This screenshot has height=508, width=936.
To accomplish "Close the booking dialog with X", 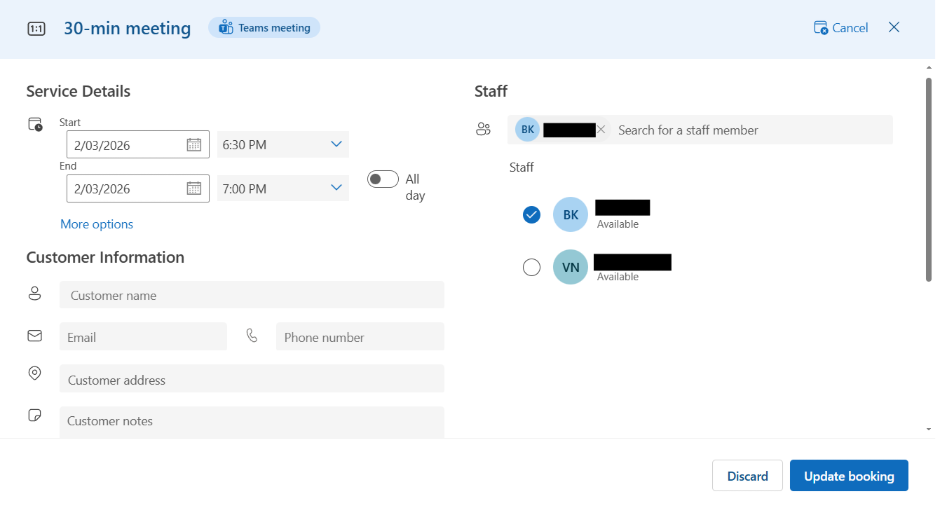I will pos(894,27).
